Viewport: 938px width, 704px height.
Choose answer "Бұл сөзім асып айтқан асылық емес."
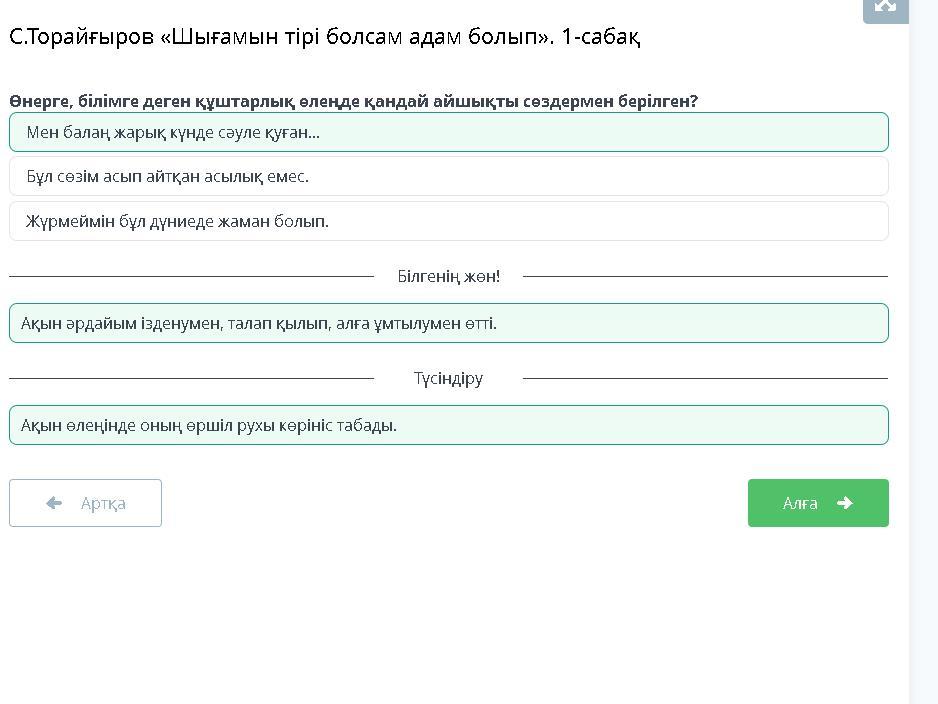(448, 176)
